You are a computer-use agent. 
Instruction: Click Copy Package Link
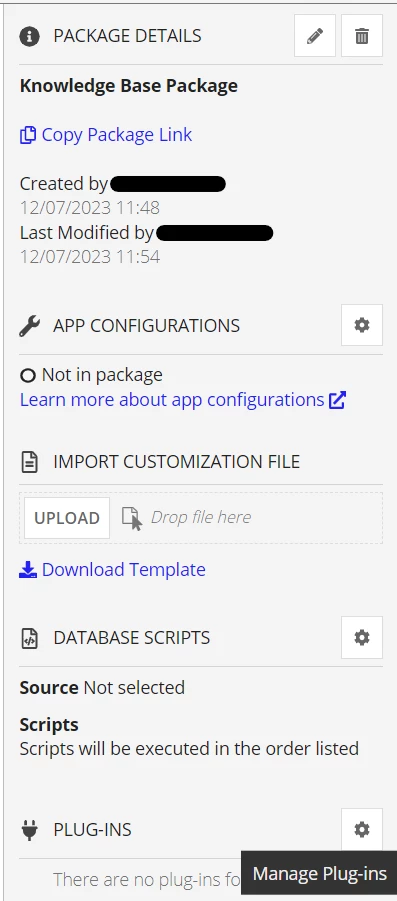(x=106, y=134)
